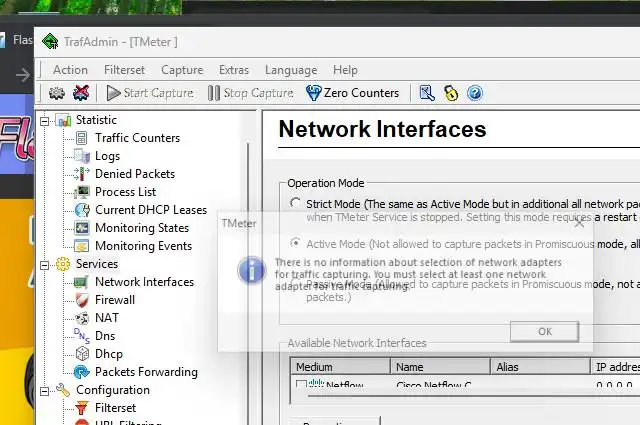Click the red X disconnect toolbar icon
Image resolution: width=640 pixels, height=425 pixels.
pos(81,93)
